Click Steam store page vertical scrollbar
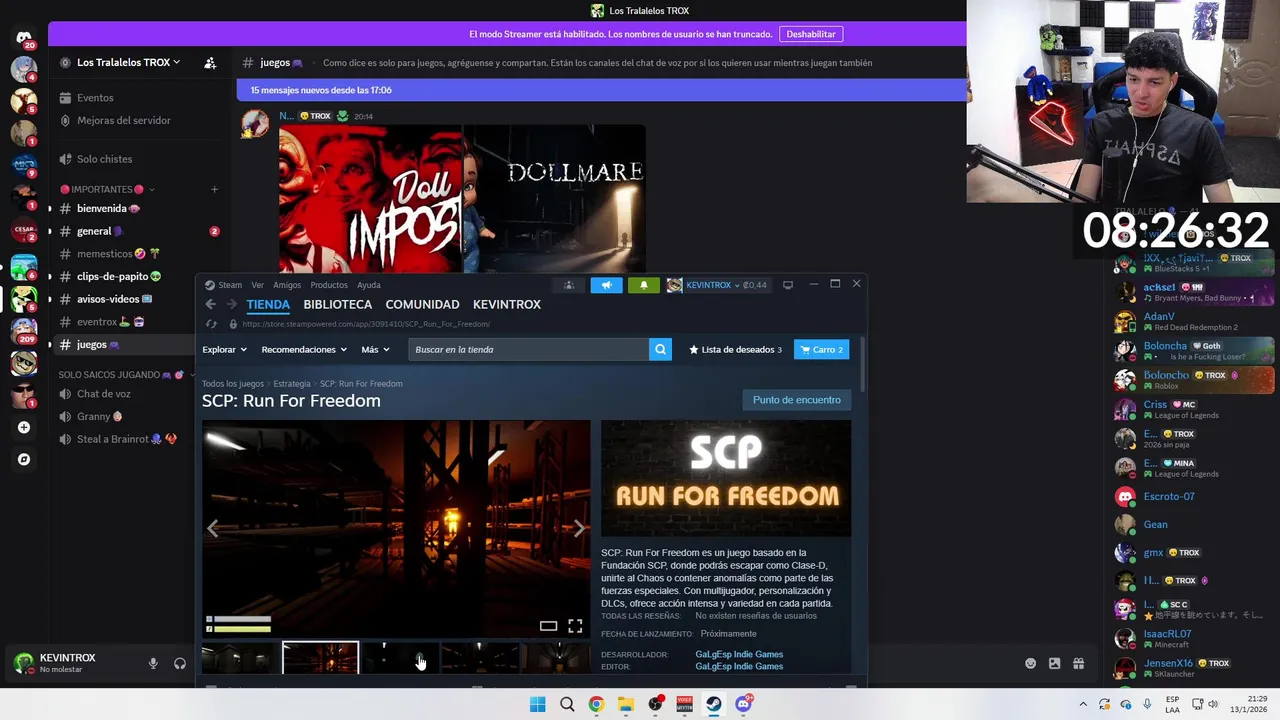Image resolution: width=1280 pixels, height=720 pixels. coord(861,365)
